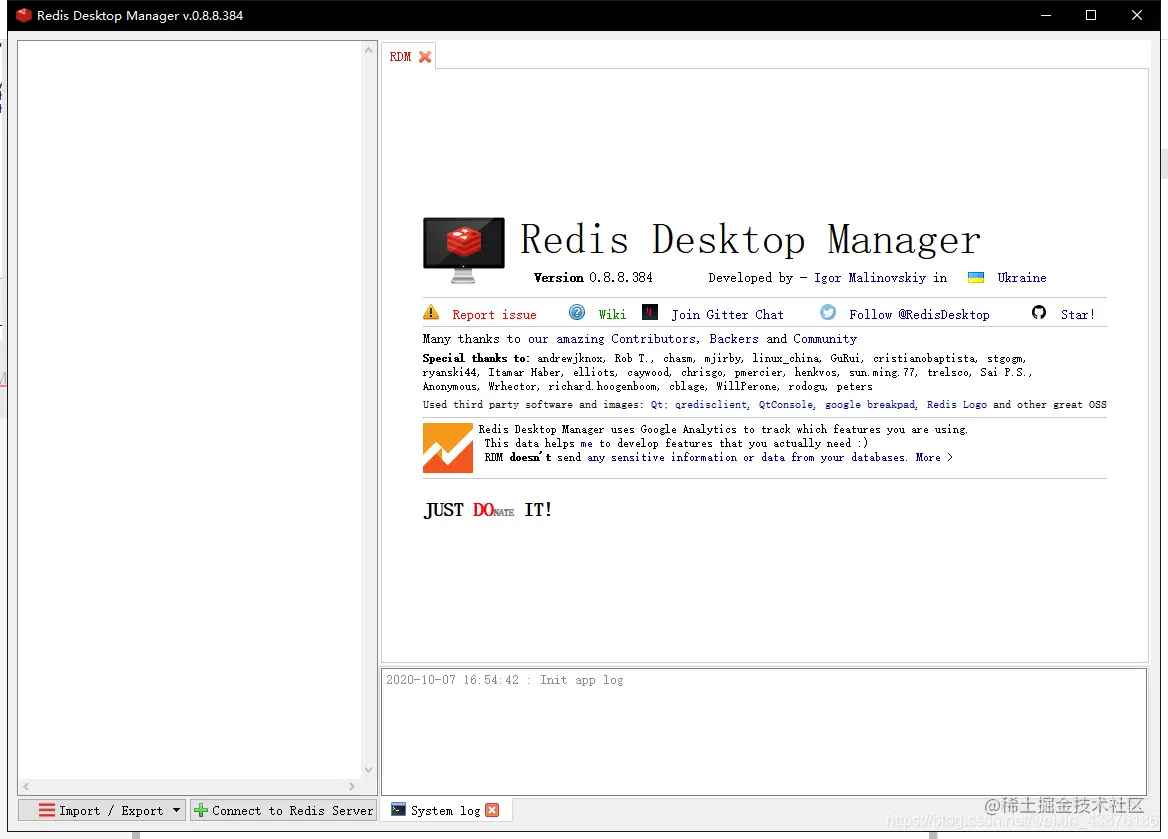
Task: Close the System log tab
Action: tap(492, 810)
